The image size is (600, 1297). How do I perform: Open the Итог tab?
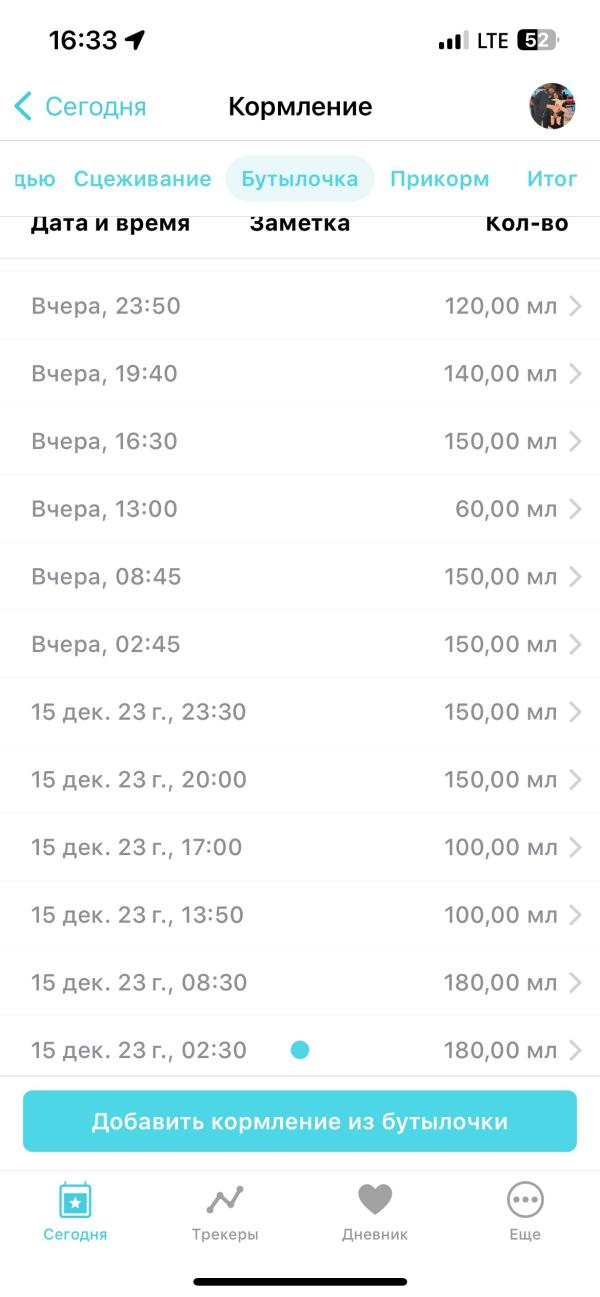[x=552, y=179]
